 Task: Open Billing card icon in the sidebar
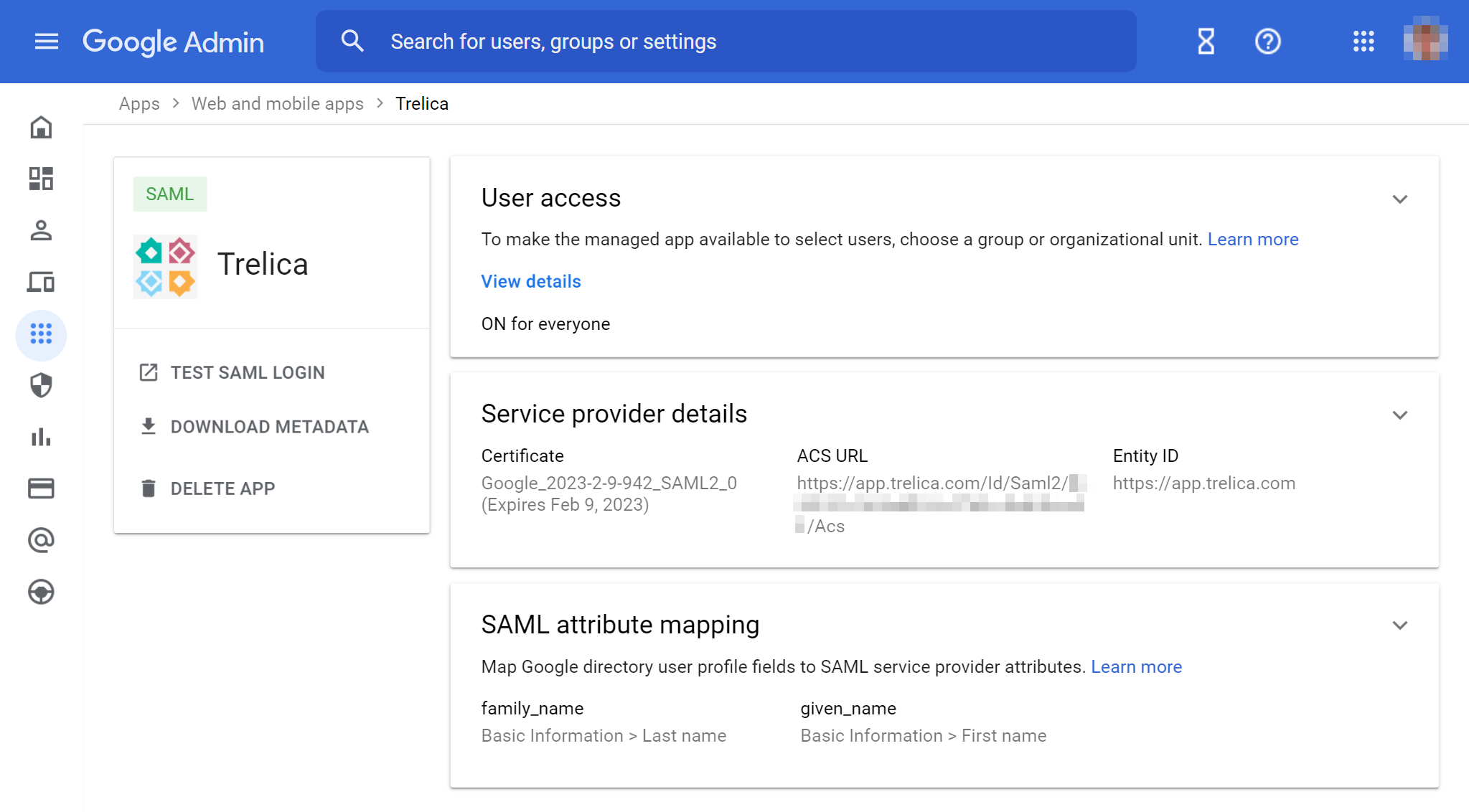click(x=41, y=488)
